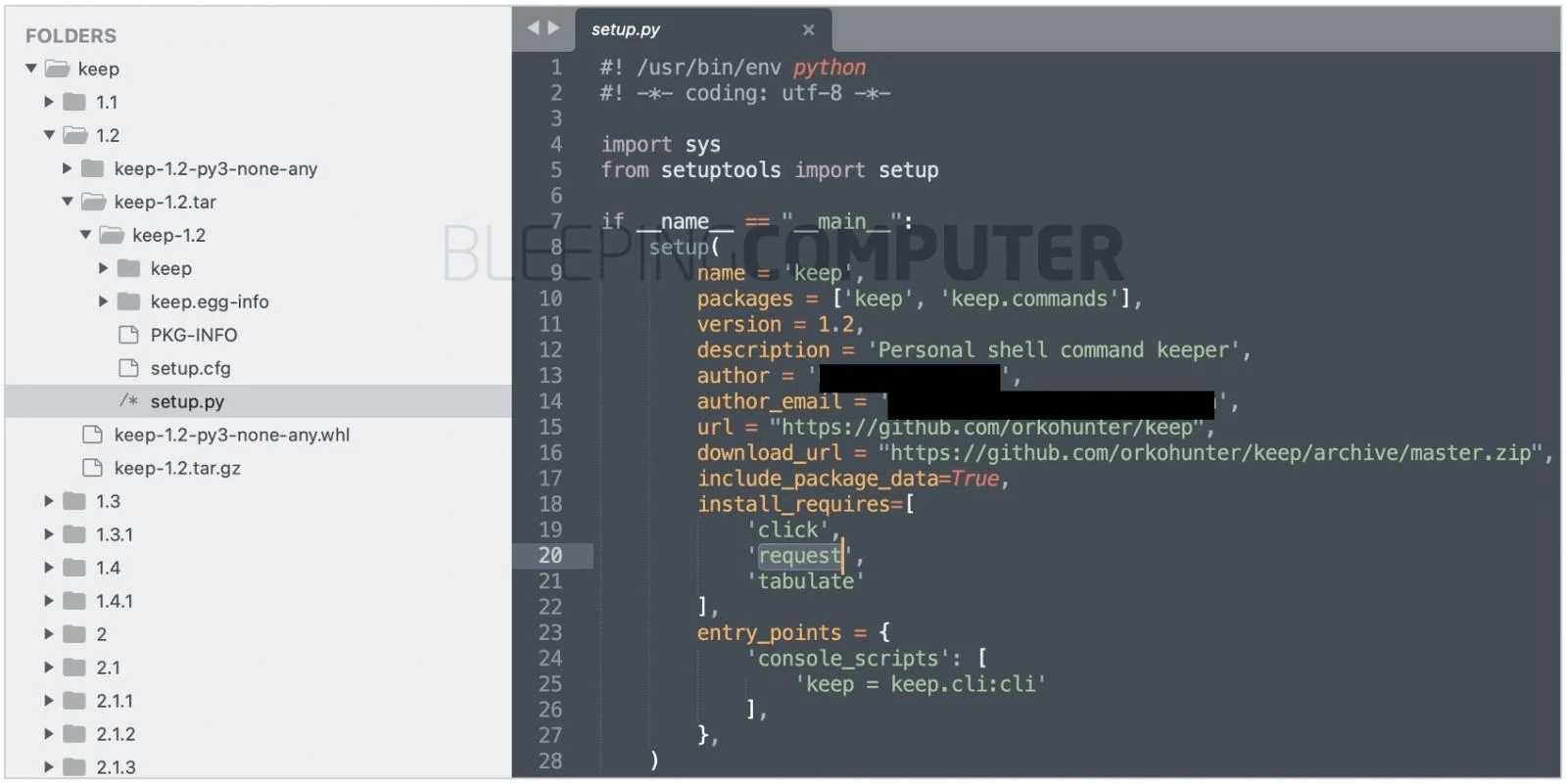
Task: Click line number 1 in gutter
Action: tap(556, 67)
